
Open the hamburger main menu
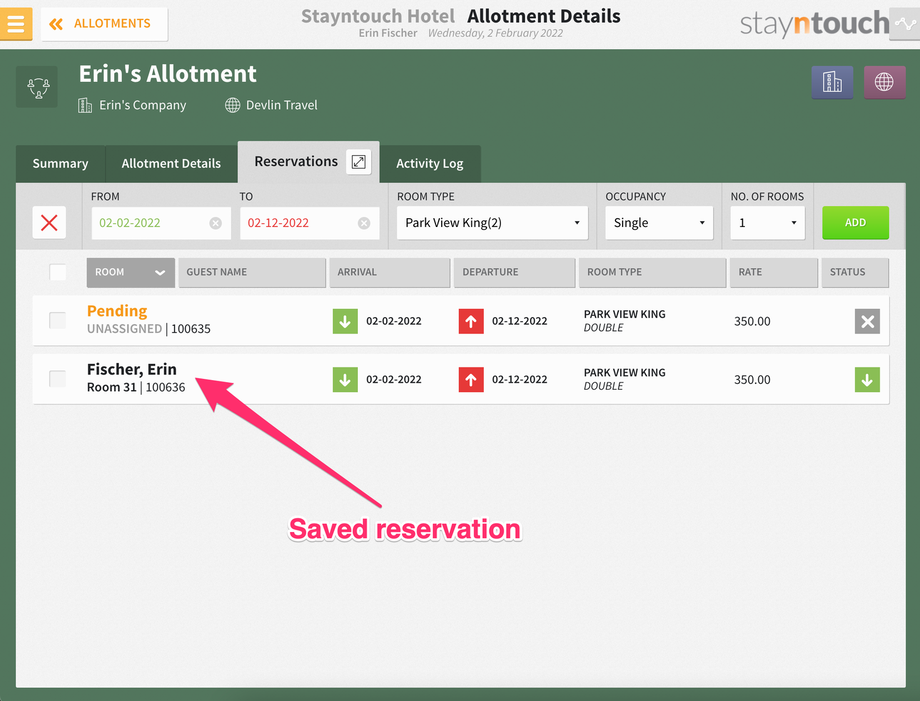tap(16, 24)
